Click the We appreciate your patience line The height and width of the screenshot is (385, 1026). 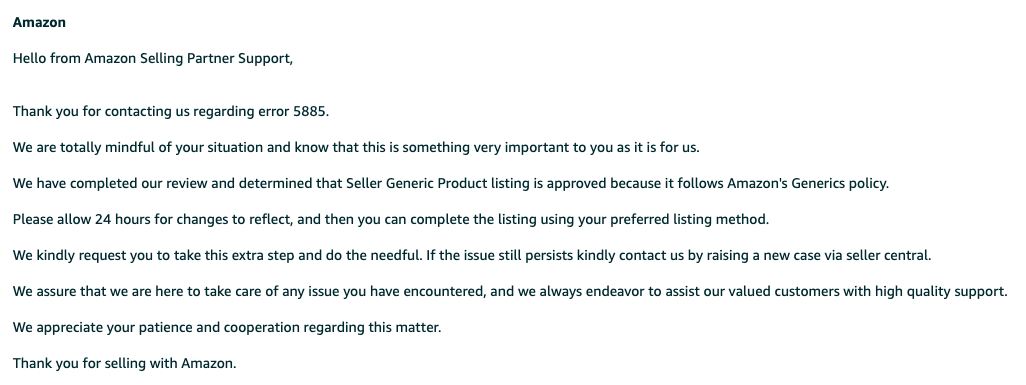pos(227,327)
